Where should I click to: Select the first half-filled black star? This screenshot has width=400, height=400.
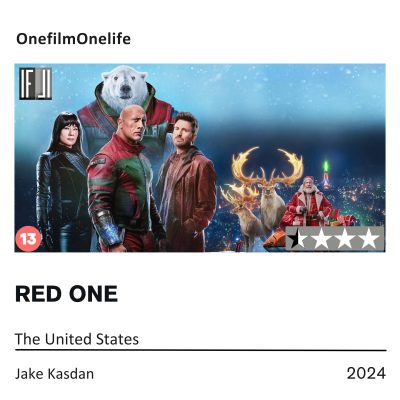tap(295, 239)
